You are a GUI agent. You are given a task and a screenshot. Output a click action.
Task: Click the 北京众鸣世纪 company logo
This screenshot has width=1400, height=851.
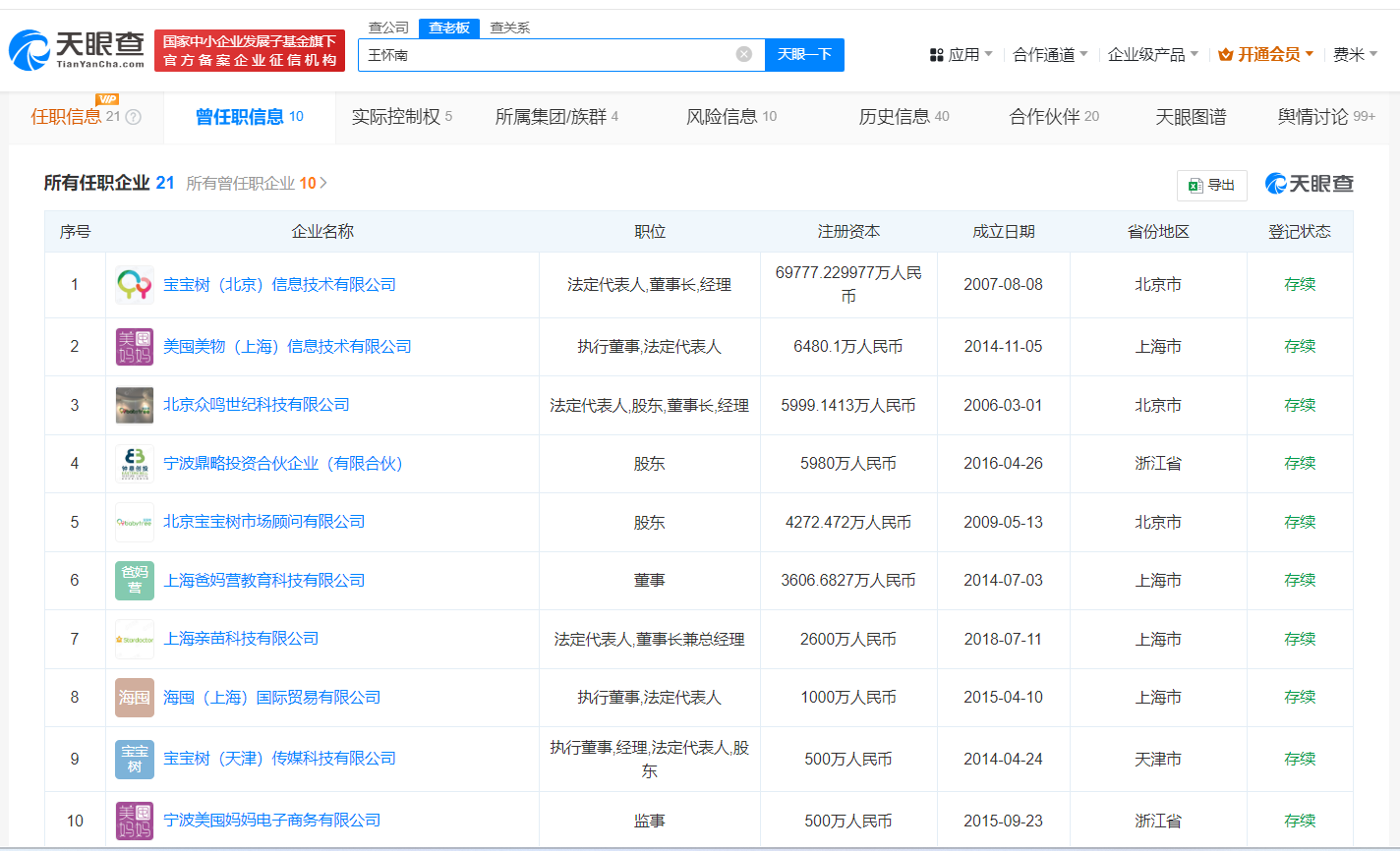point(134,405)
